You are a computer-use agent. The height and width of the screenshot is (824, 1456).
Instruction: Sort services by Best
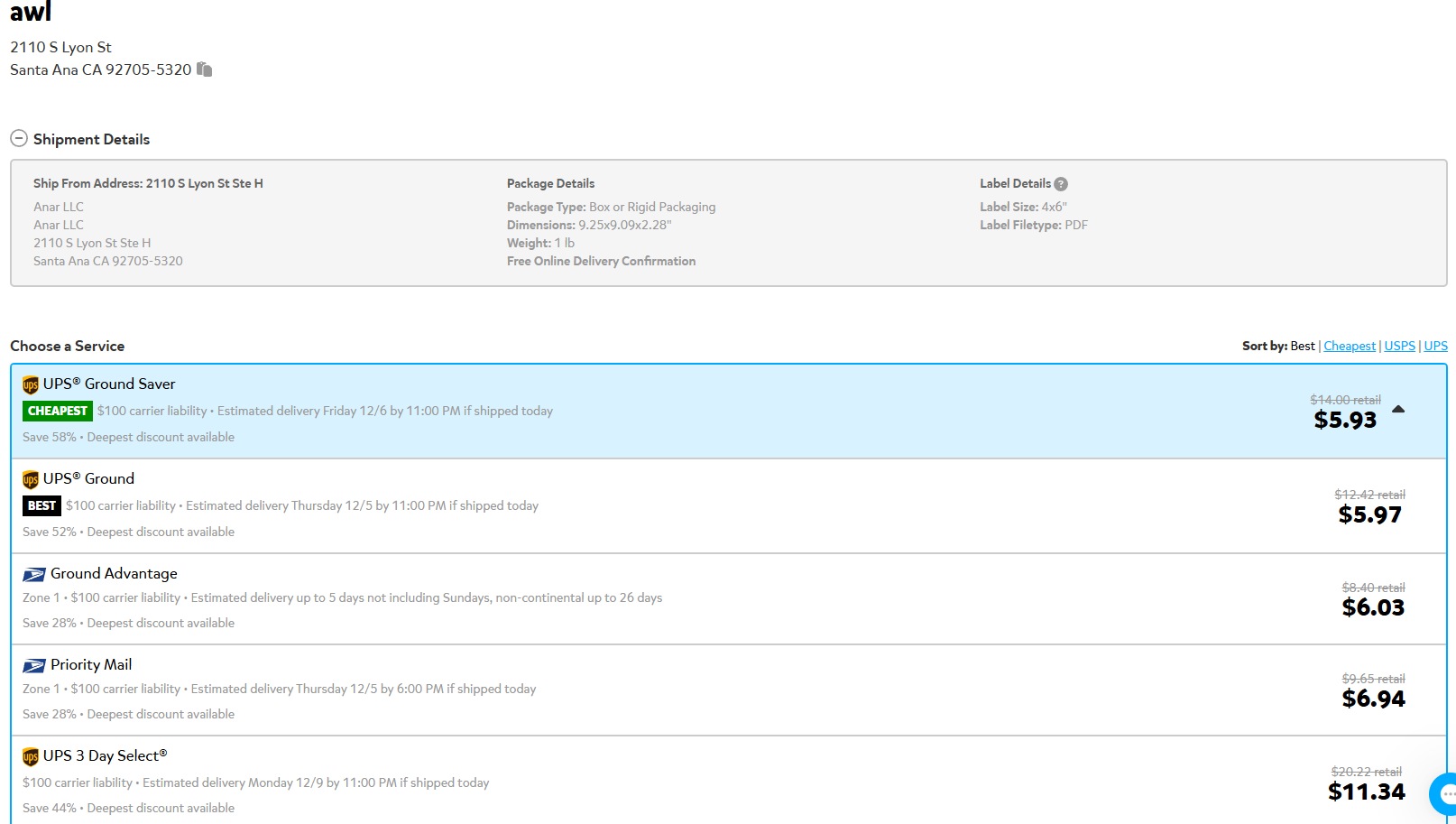click(x=1303, y=346)
